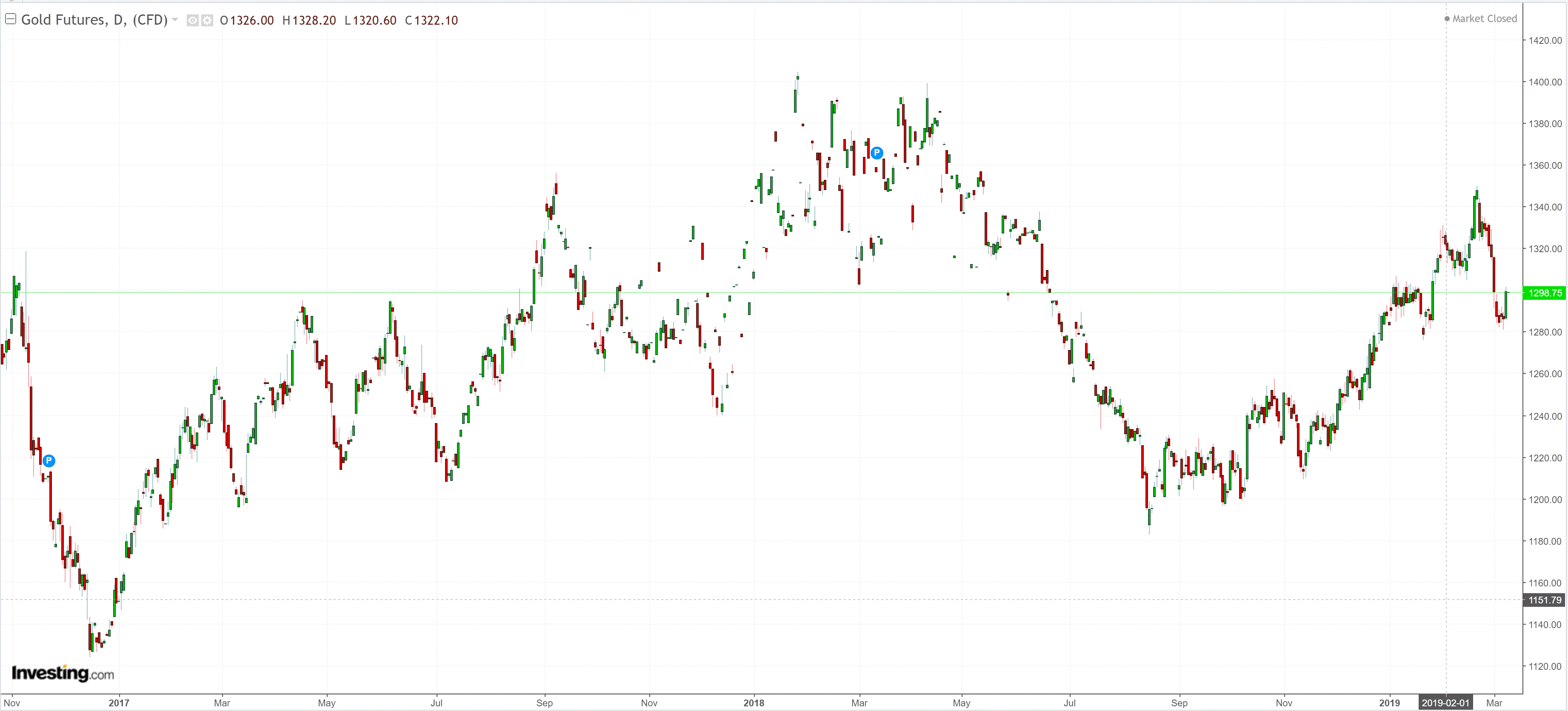Click the 2019 label on time axis
This screenshot has height=711, width=1568.
(1389, 703)
